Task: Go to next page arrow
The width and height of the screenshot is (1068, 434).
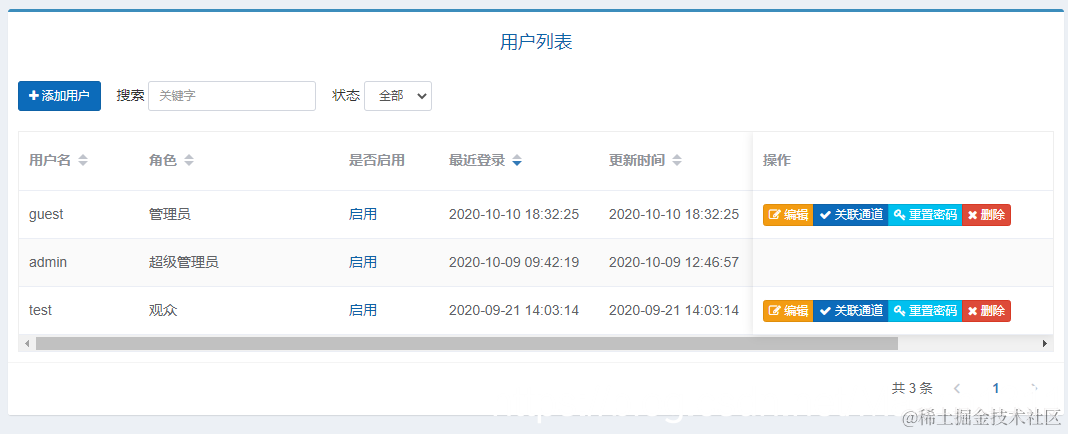Action: 1035,389
